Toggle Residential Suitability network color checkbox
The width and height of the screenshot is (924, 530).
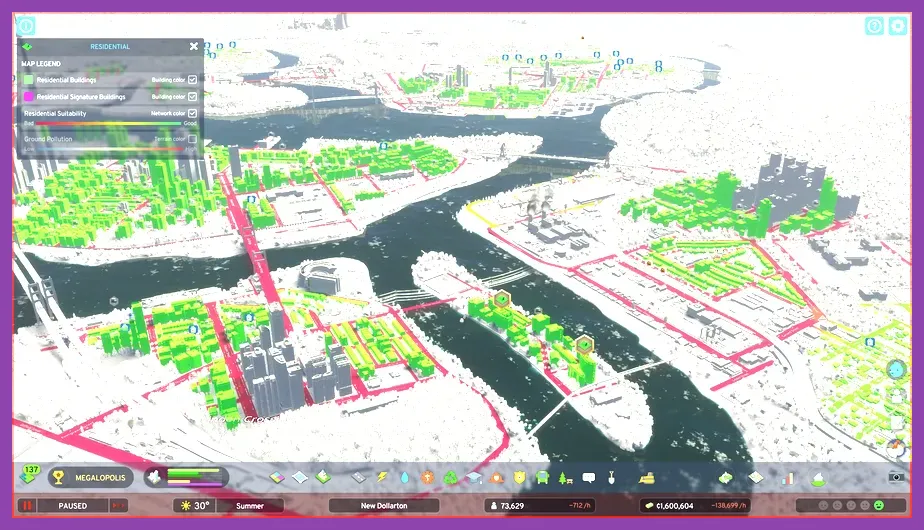(x=192, y=113)
